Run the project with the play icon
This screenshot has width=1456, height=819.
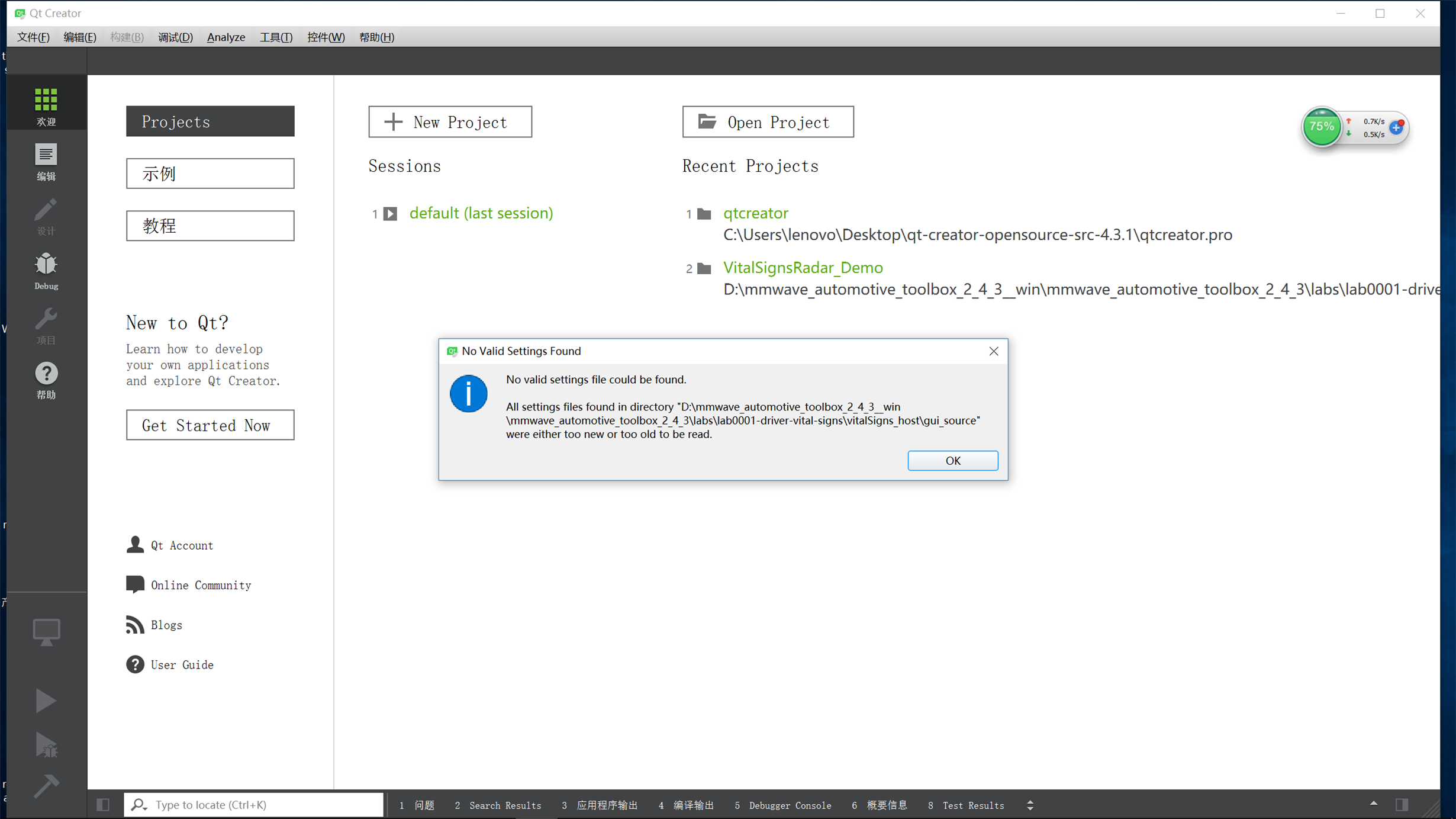pyautogui.click(x=46, y=701)
